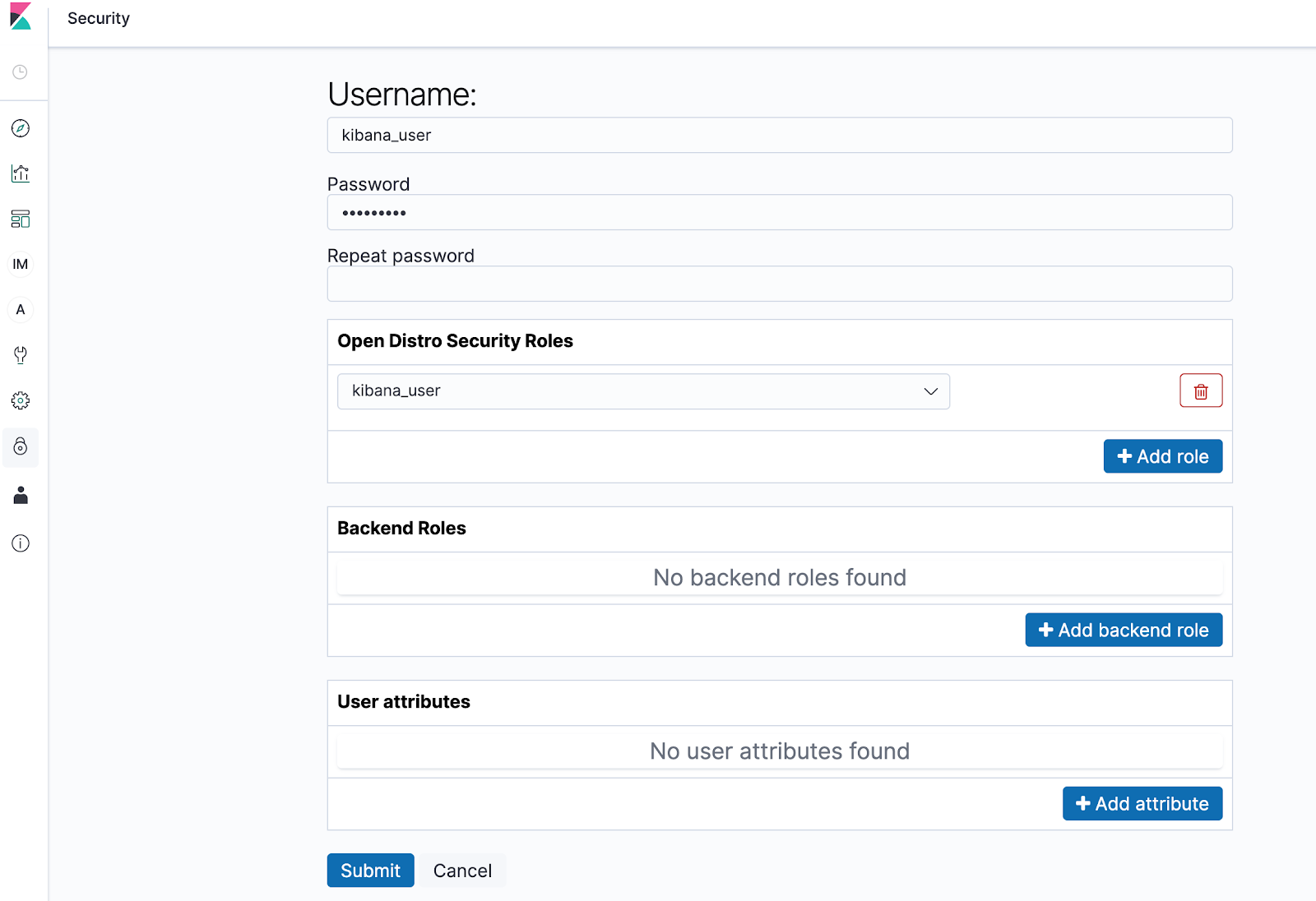
Task: Open recently viewed clock icon
Action: (21, 72)
